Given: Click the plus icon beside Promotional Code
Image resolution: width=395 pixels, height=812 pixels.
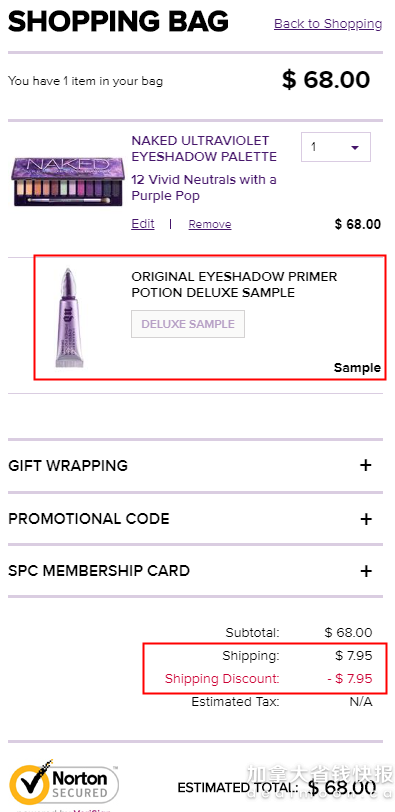Looking at the screenshot, I should [365, 519].
